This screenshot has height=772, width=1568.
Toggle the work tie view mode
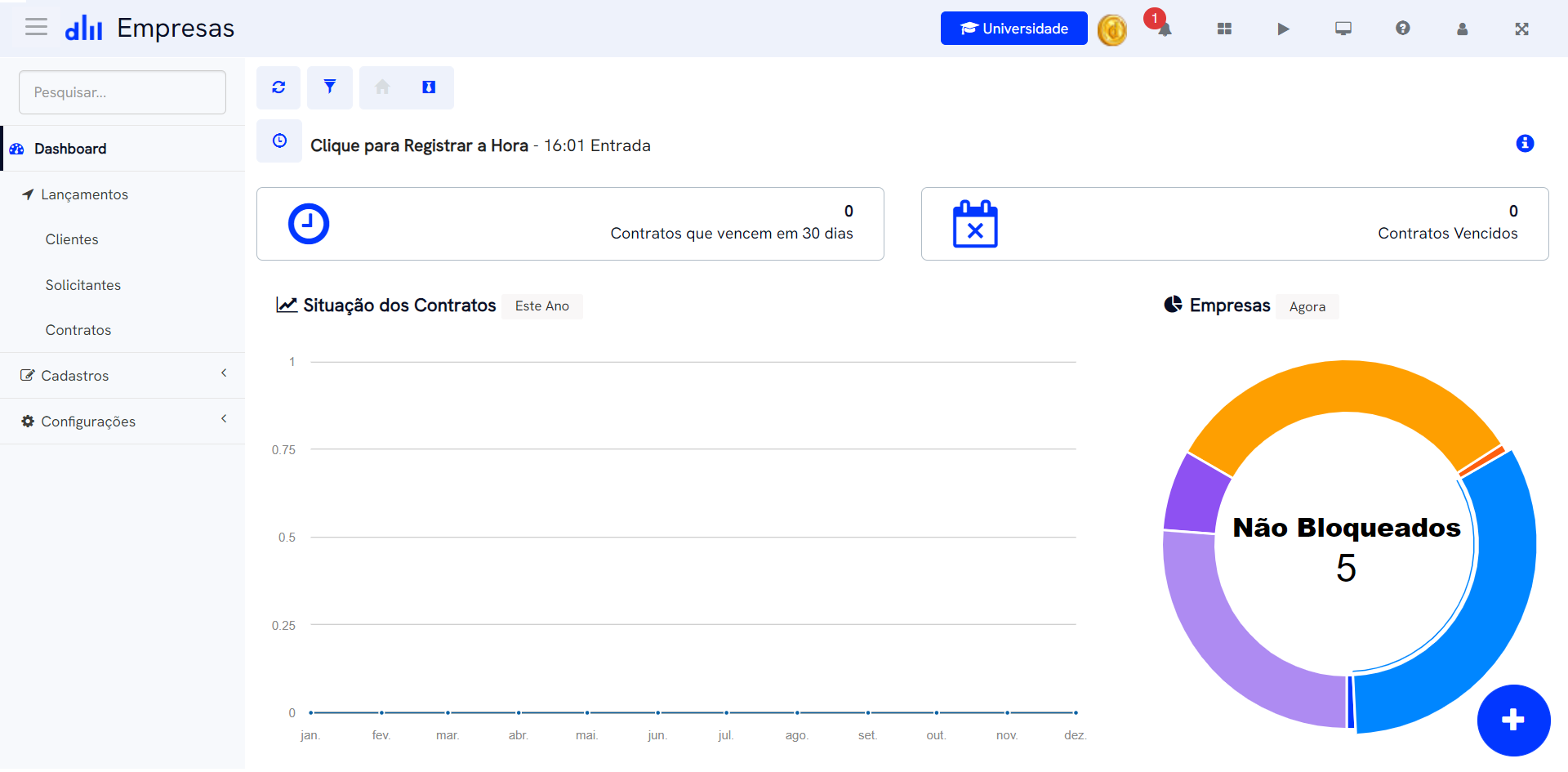(429, 87)
